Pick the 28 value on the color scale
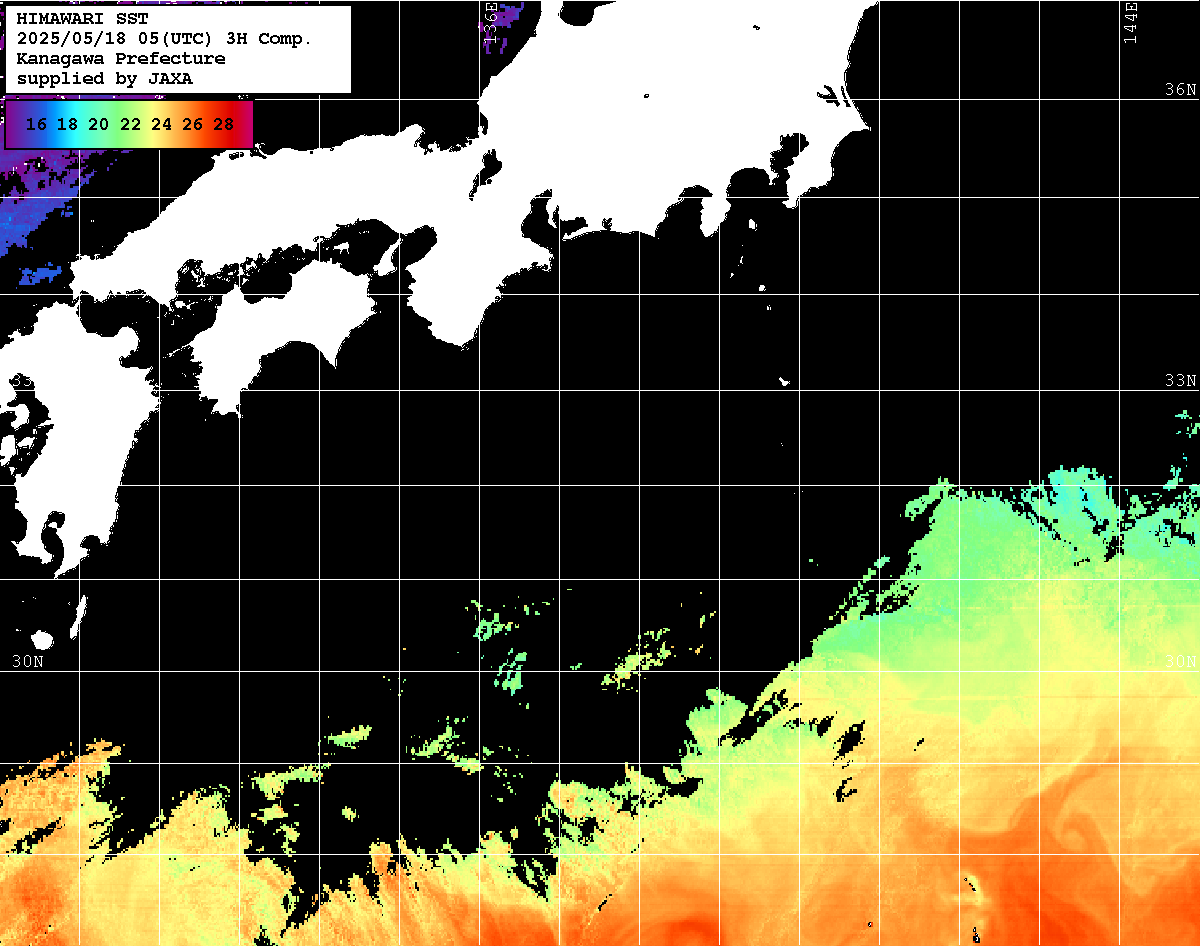 click(224, 125)
